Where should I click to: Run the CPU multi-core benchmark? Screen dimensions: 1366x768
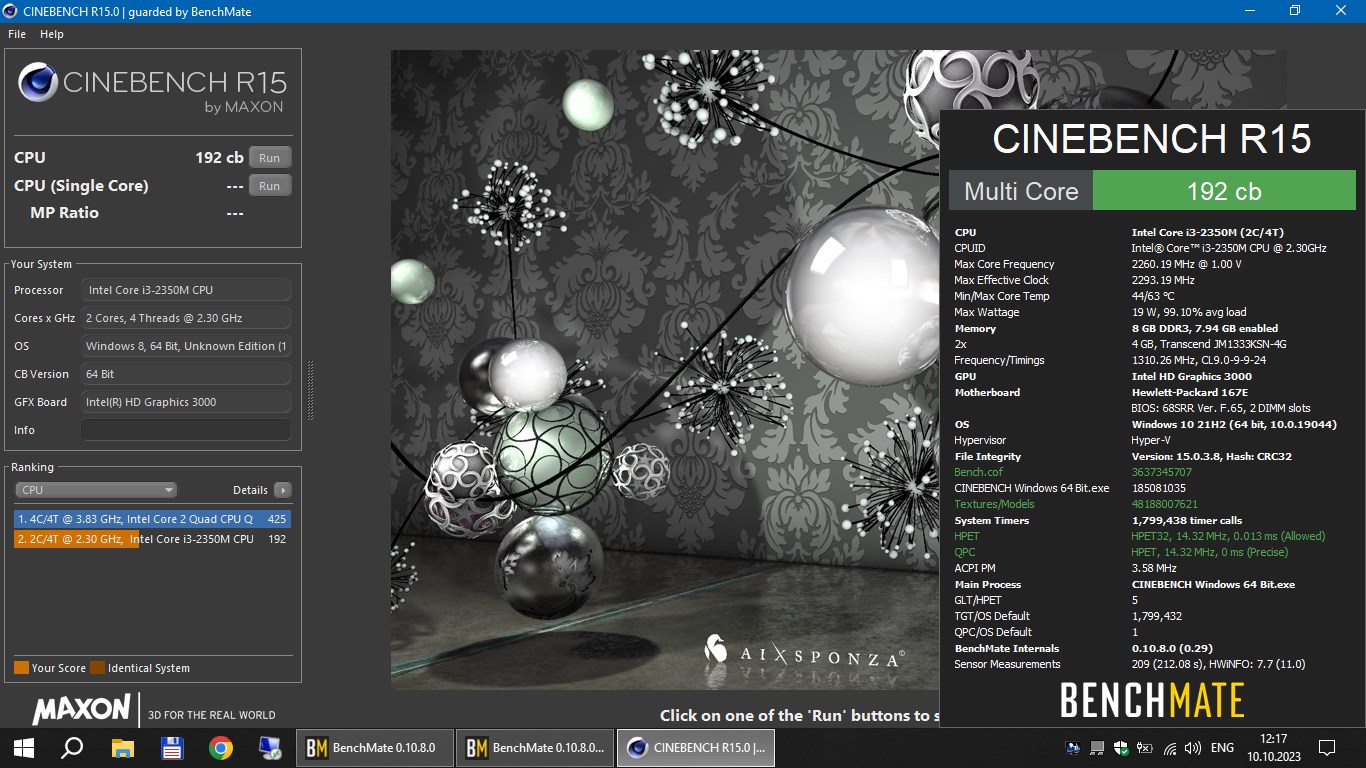[x=270, y=158]
